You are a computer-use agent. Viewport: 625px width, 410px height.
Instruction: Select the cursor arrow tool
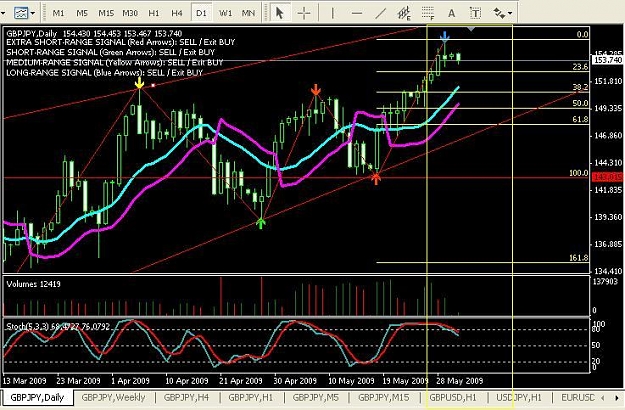[x=279, y=13]
